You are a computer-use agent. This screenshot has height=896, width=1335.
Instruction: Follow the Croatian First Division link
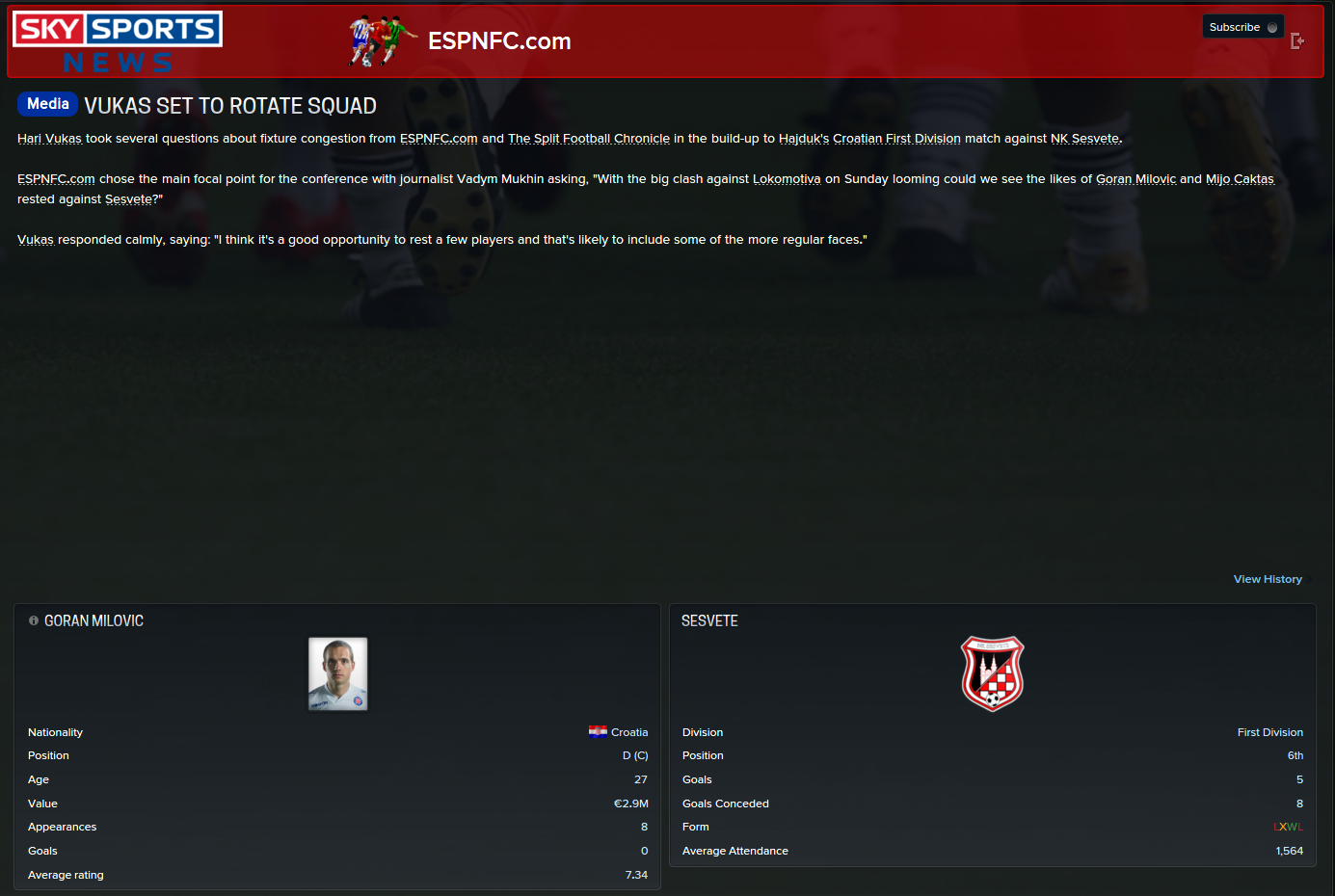pos(896,139)
